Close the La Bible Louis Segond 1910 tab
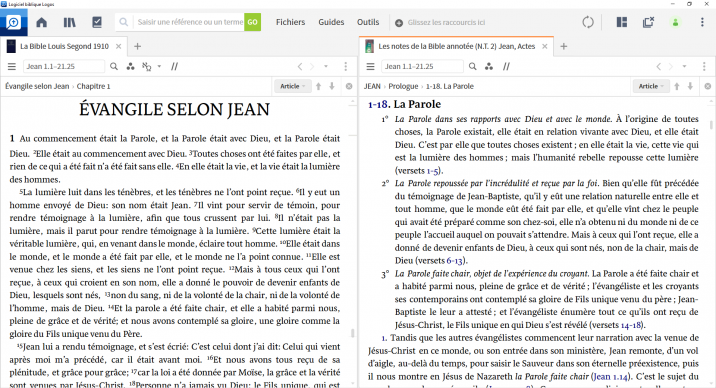 click(x=119, y=46)
